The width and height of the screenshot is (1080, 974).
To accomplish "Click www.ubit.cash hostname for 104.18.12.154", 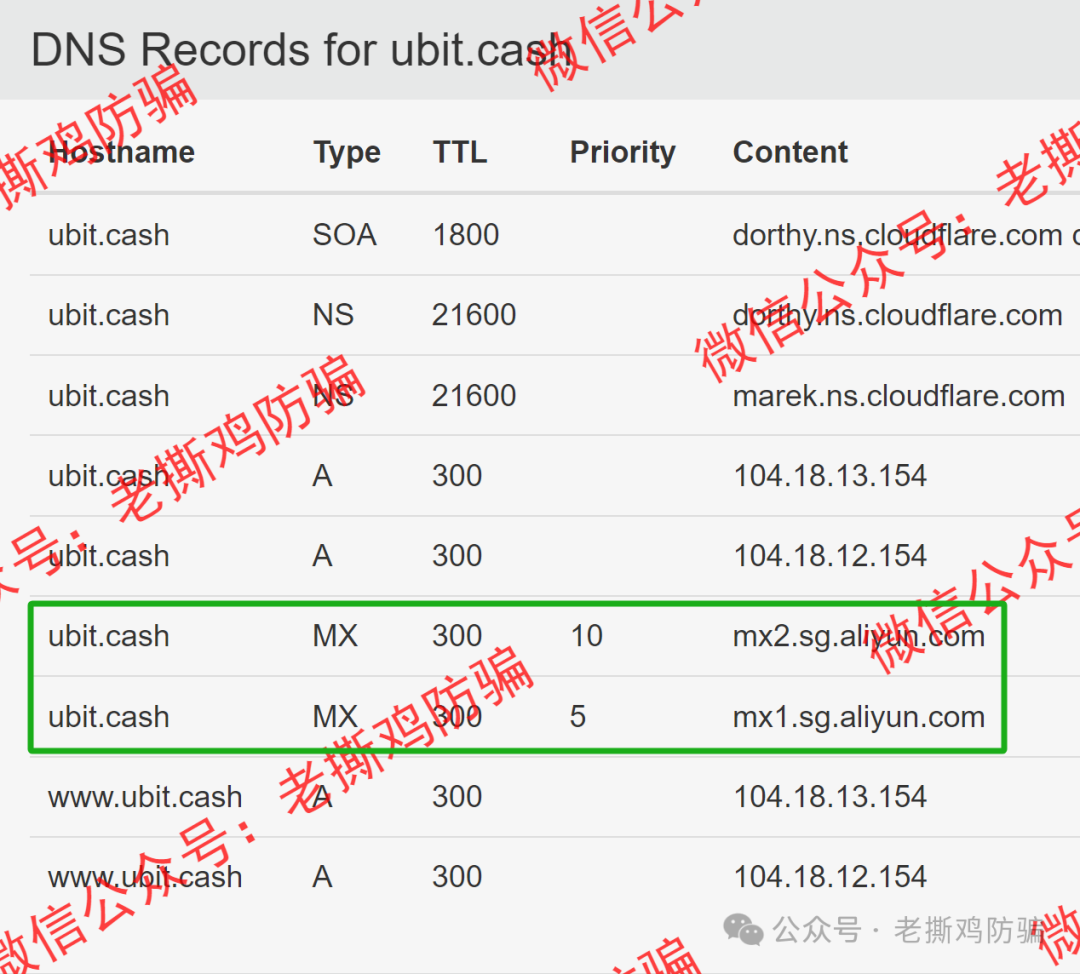I will 145,878.
